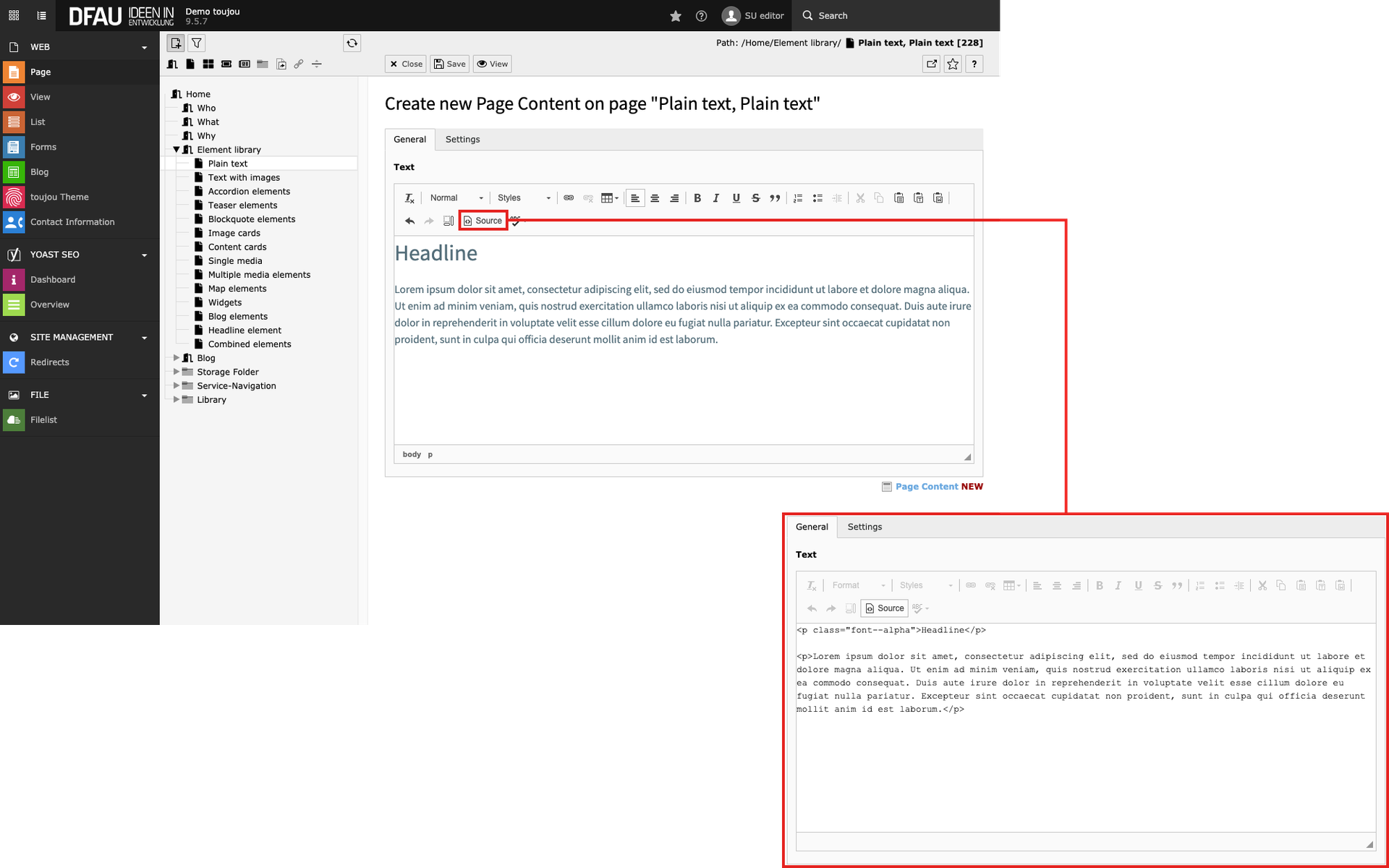Viewport: 1389px width, 868px height.
Task: Toggle bold formatting in the editor
Action: pos(697,198)
